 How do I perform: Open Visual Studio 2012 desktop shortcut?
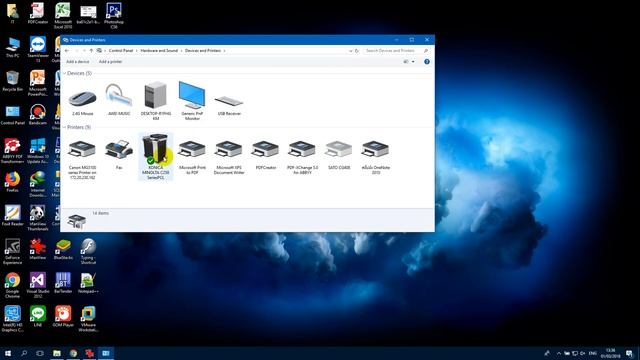point(38,285)
